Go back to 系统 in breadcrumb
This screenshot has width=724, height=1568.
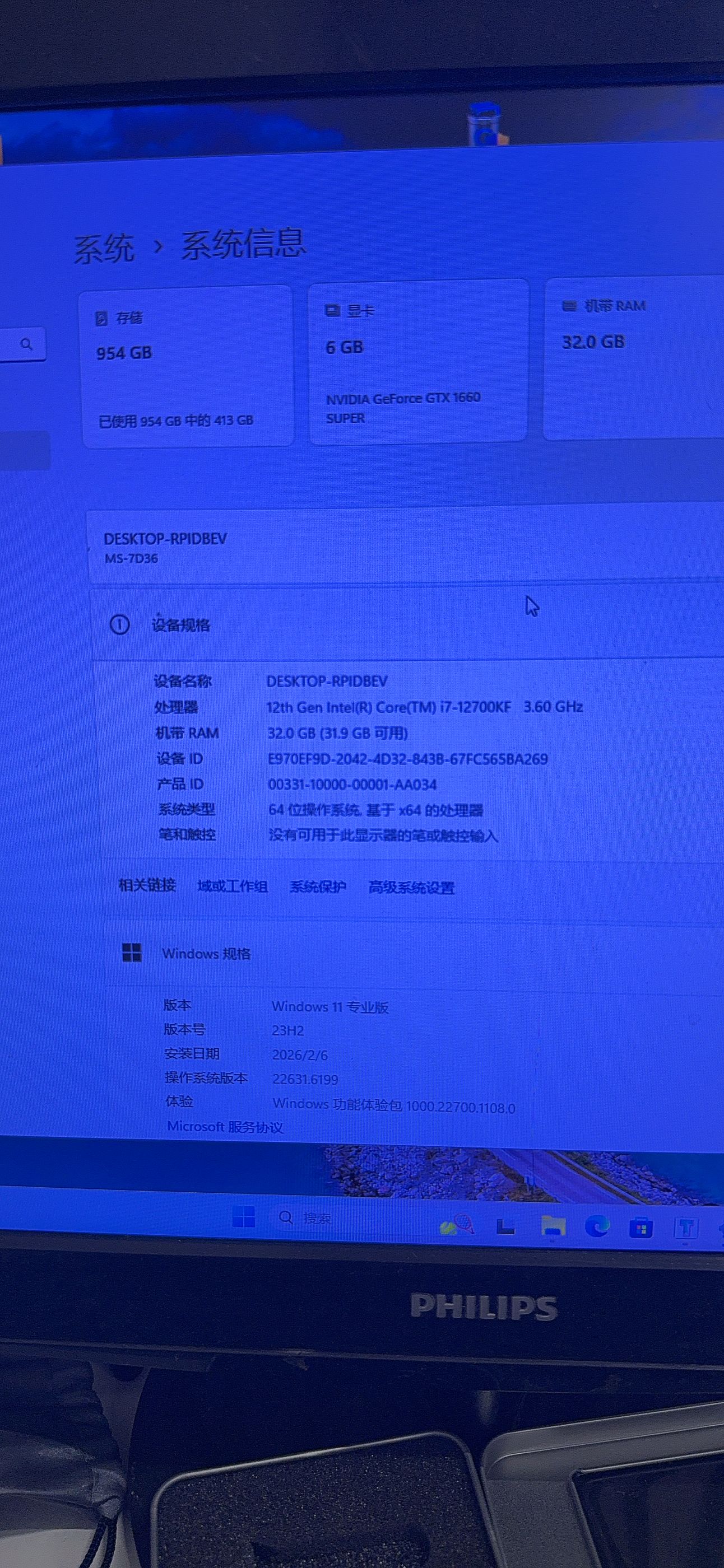(x=104, y=248)
